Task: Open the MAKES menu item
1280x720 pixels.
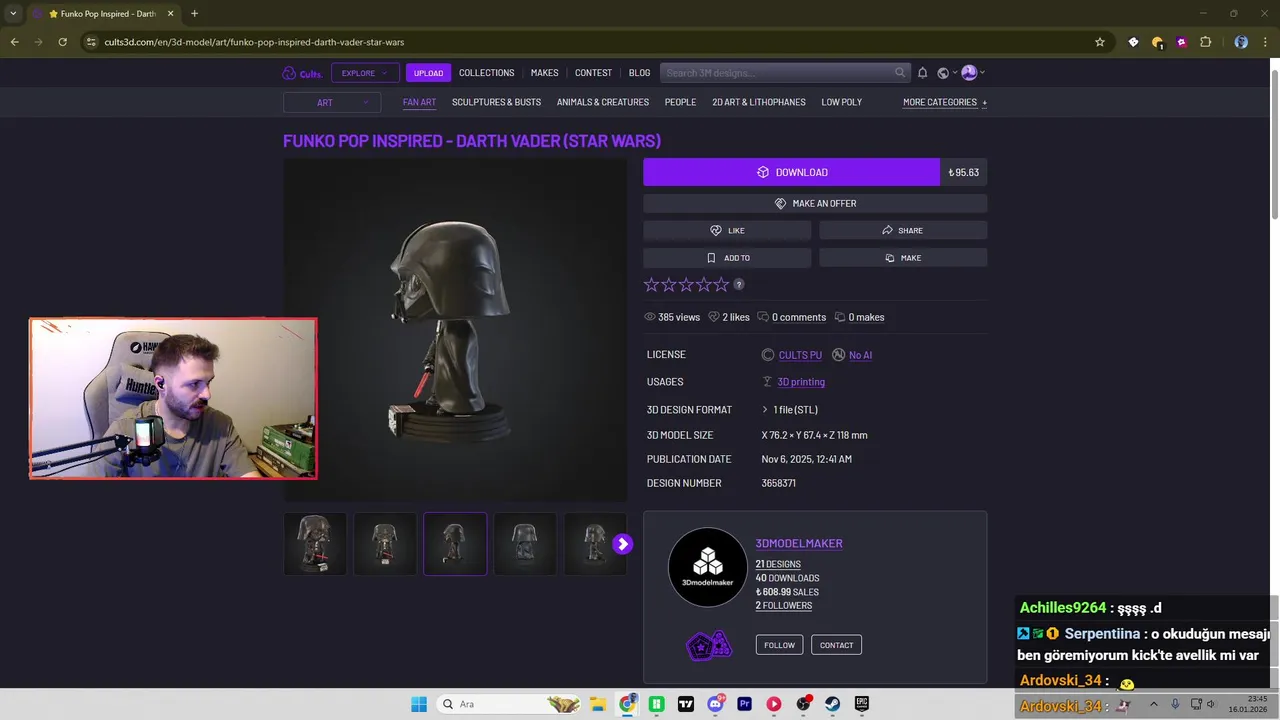Action: tap(544, 73)
